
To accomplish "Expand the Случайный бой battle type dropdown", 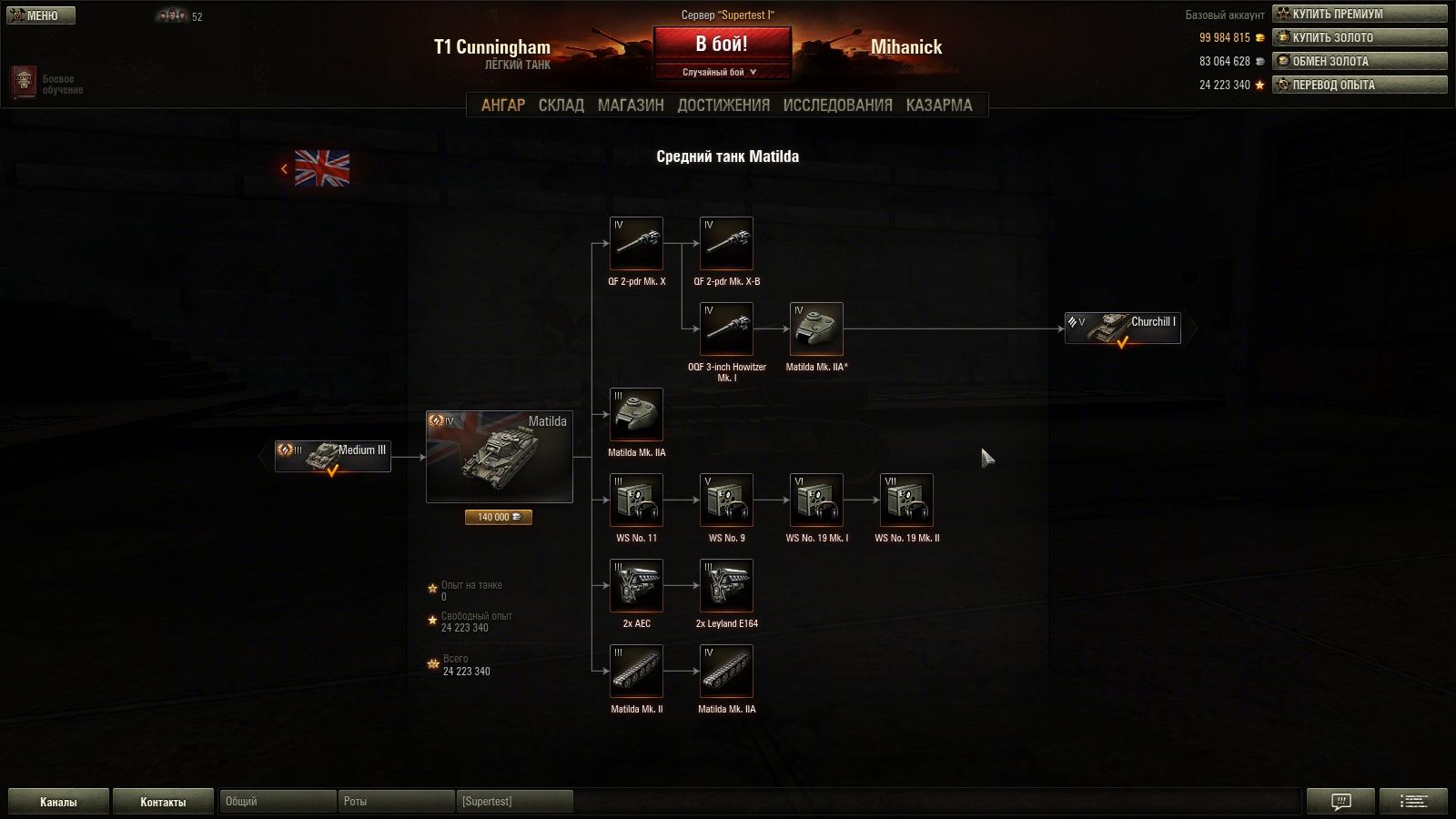I will tap(722, 72).
